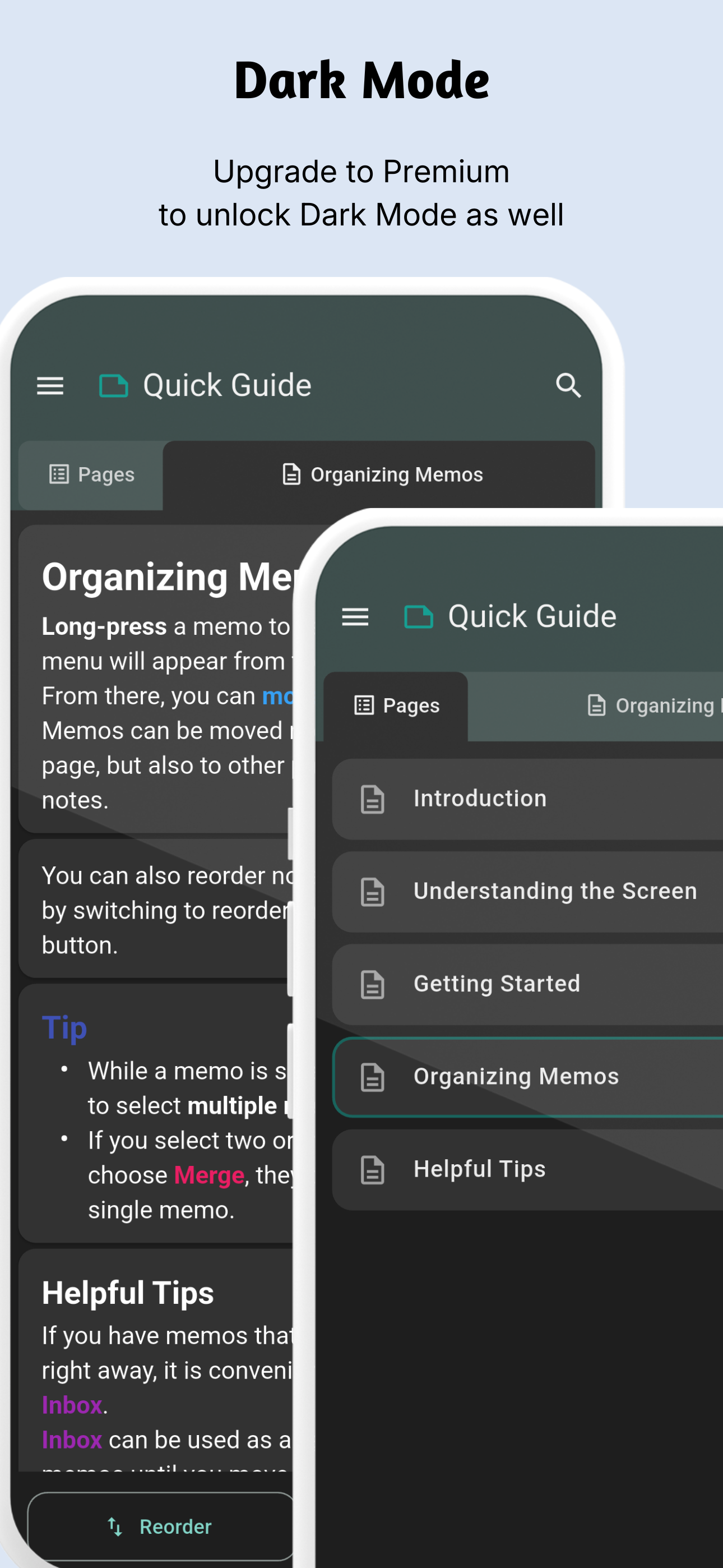723x1568 pixels.
Task: Click the green note icon in the back phone header
Action: click(114, 386)
